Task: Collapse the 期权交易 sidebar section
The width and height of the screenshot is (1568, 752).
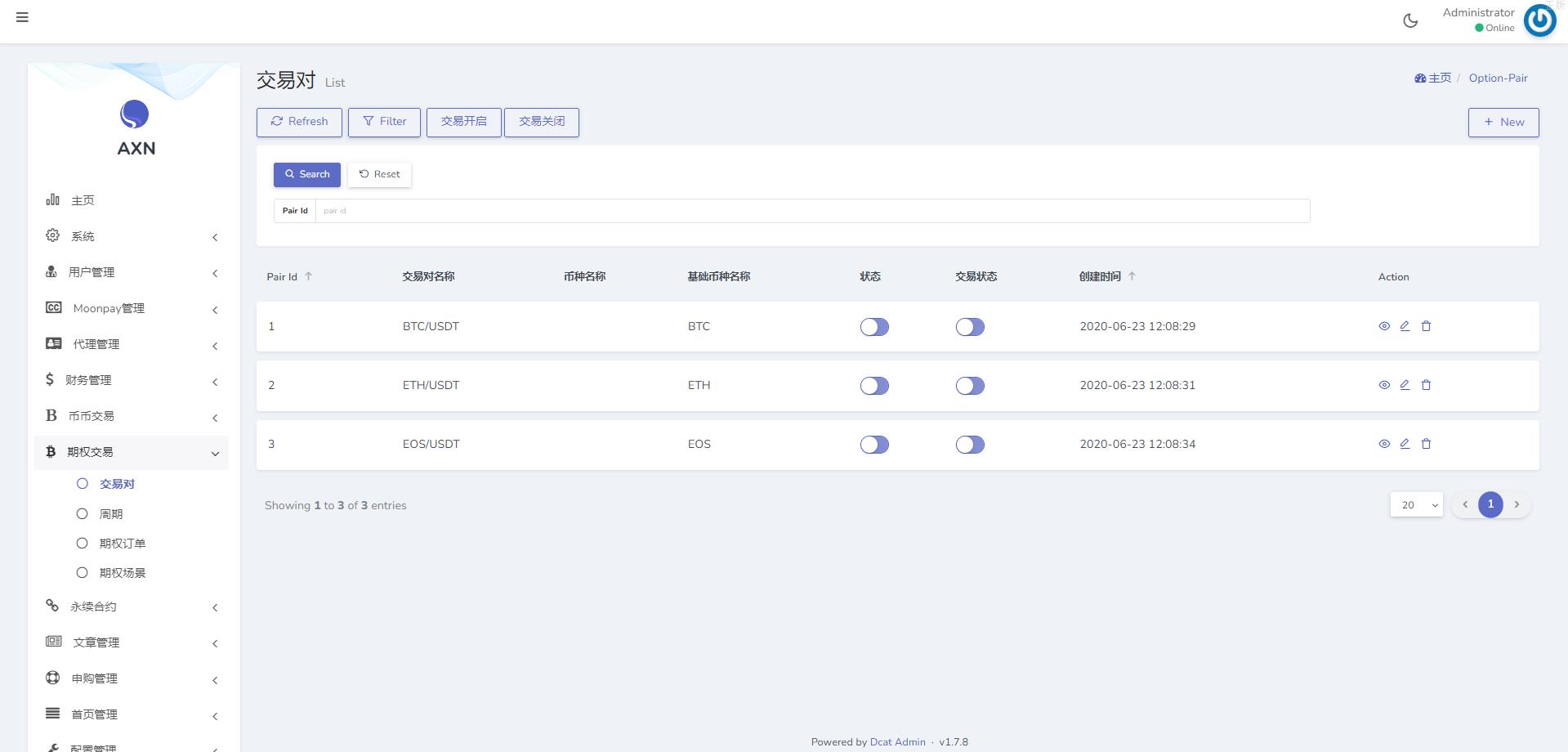Action: click(x=131, y=452)
